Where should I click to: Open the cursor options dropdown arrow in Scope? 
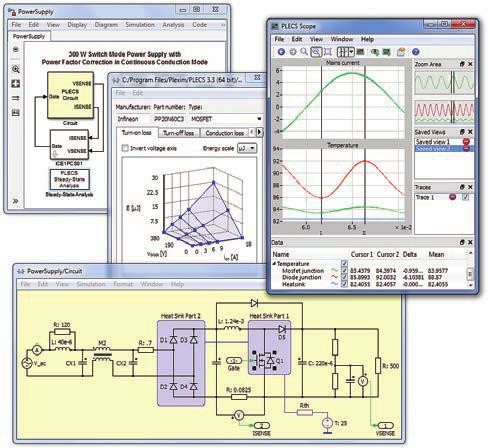(x=351, y=52)
